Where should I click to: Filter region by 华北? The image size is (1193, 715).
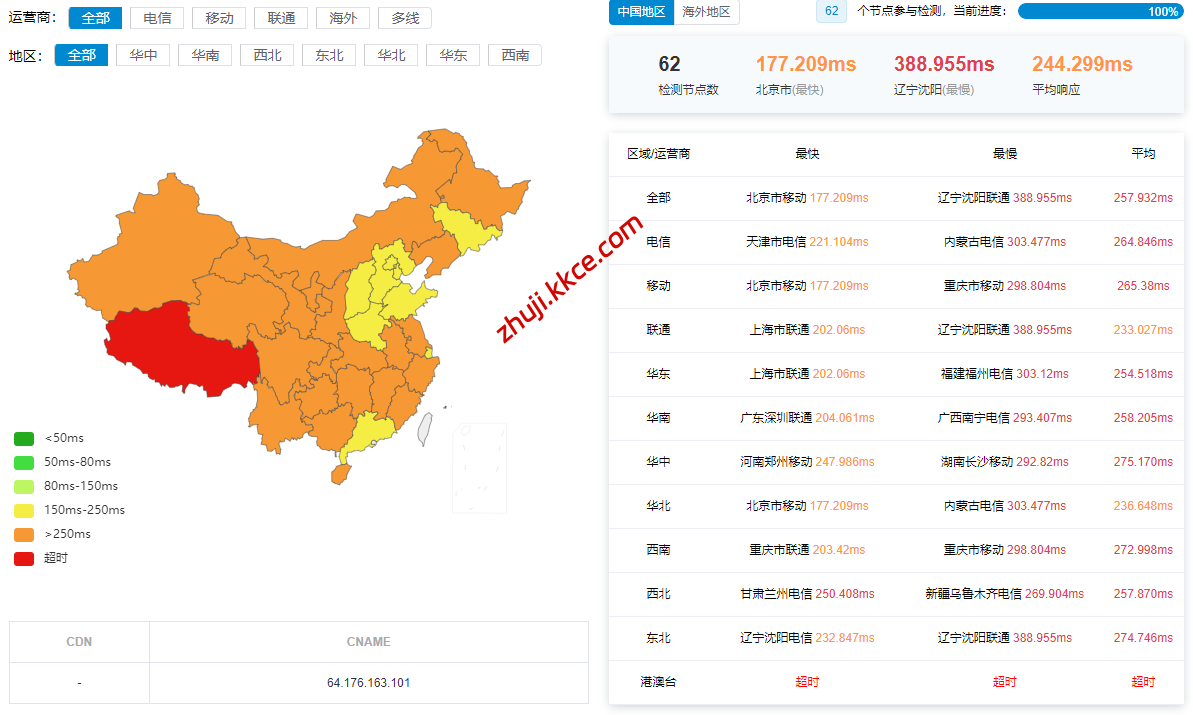(x=391, y=55)
